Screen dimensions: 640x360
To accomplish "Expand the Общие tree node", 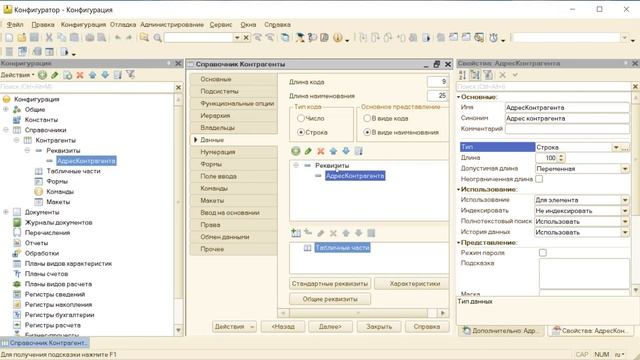I will tap(6, 109).
